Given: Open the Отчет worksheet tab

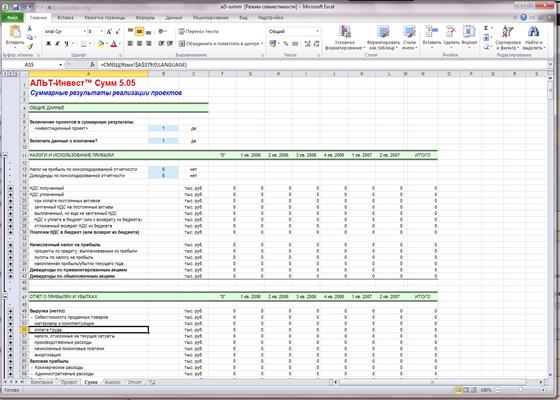Looking at the screenshot, I should pyautogui.click(x=135, y=382).
